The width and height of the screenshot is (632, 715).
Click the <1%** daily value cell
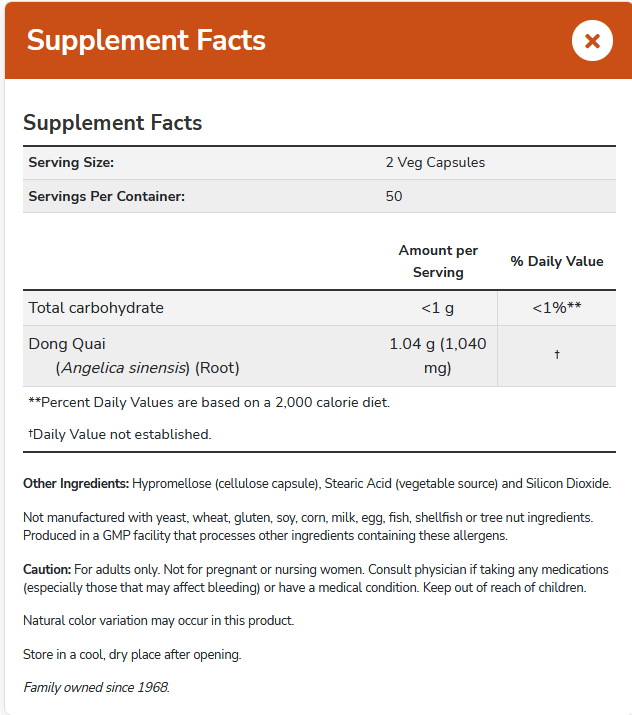click(x=557, y=308)
